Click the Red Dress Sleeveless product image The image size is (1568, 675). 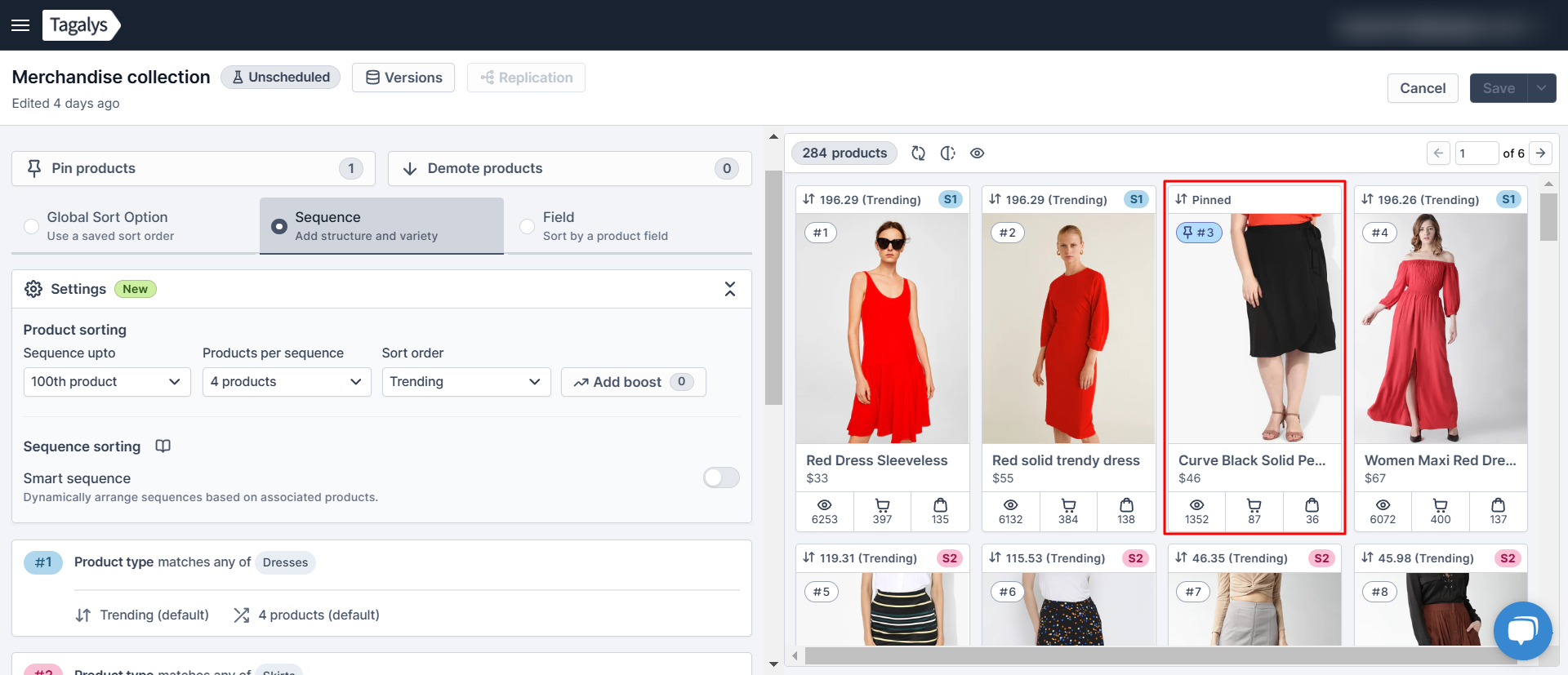coord(883,328)
